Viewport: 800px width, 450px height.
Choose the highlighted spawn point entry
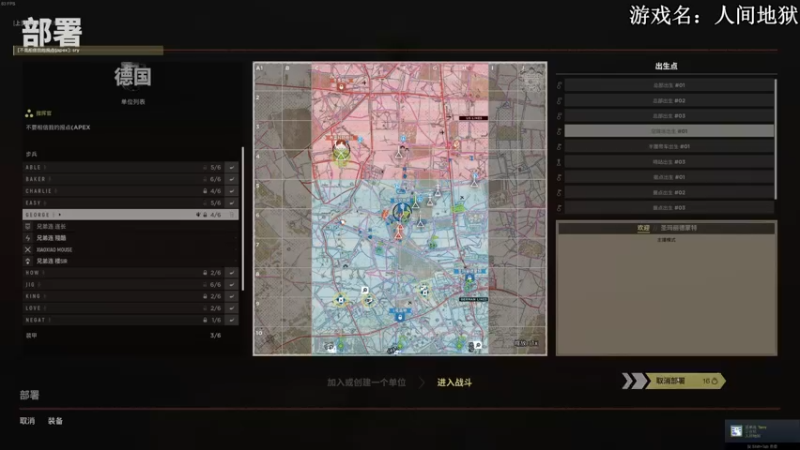tap(669, 131)
